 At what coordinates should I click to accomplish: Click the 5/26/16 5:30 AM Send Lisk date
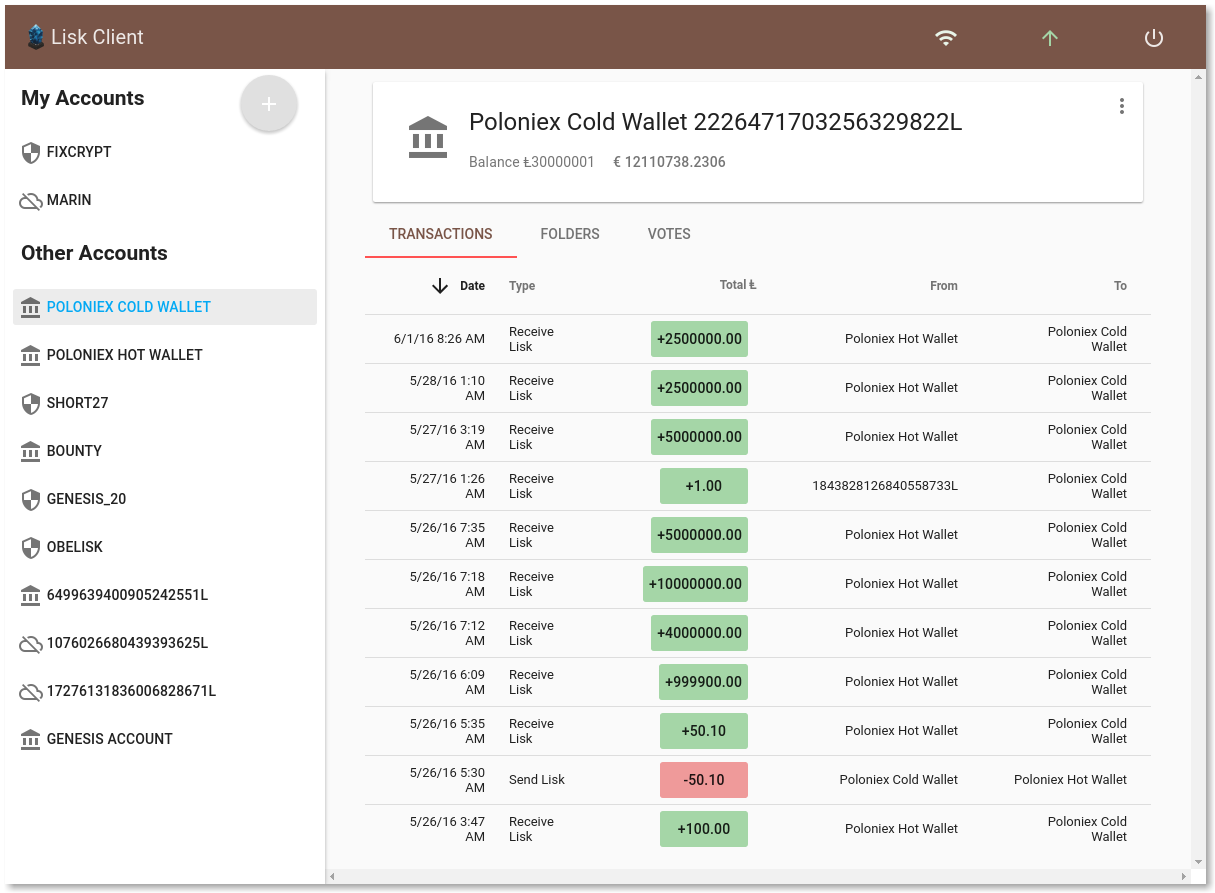447,780
